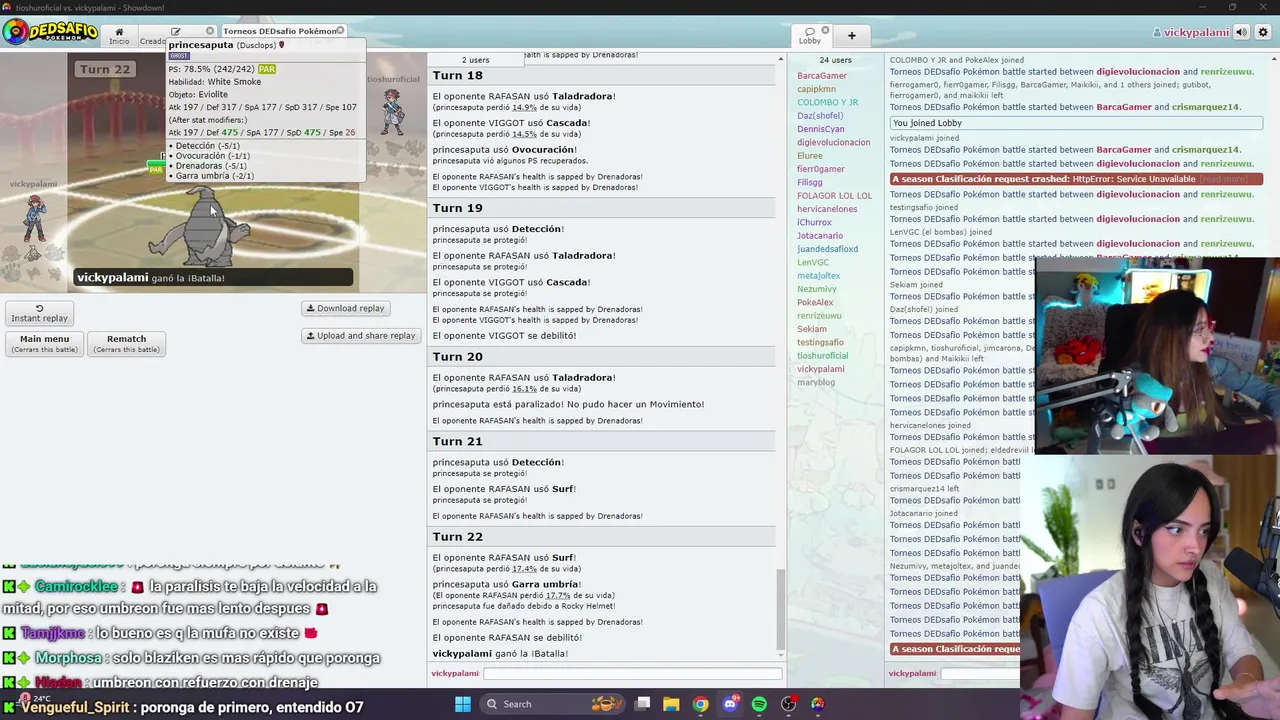The height and width of the screenshot is (720, 1280).
Task: Select FOLAGOR LOL LOL in the user list
Action: (834, 196)
